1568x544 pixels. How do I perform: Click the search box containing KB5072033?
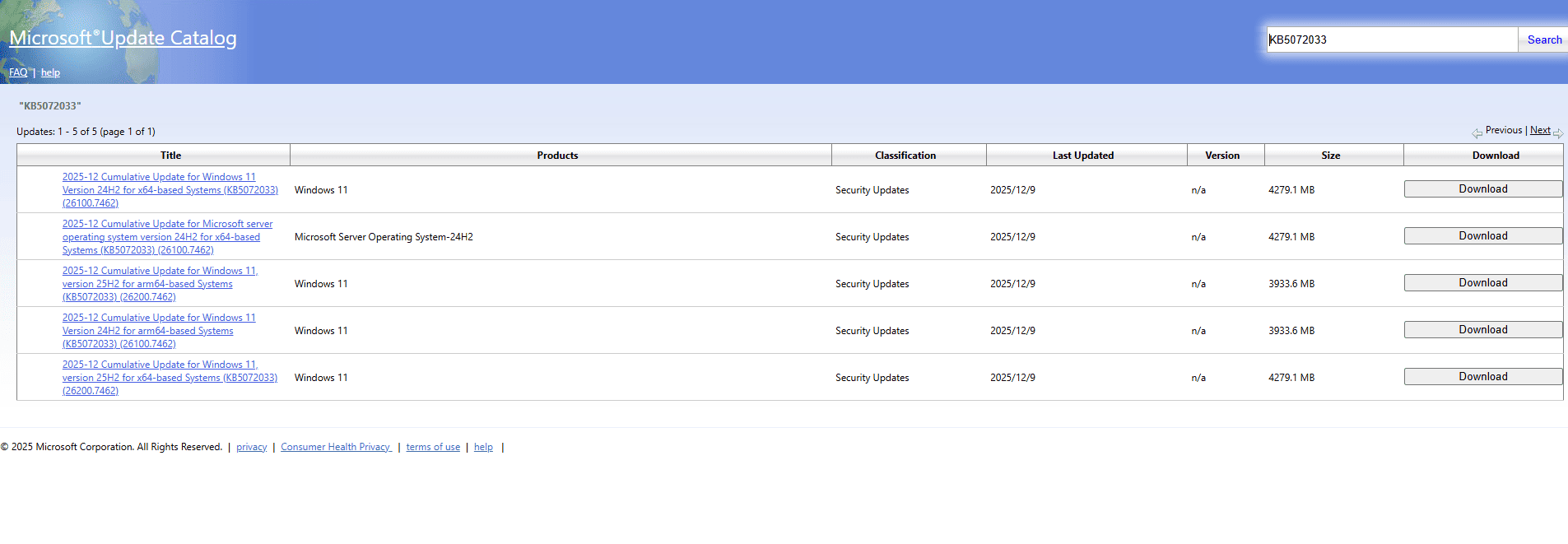(1392, 40)
